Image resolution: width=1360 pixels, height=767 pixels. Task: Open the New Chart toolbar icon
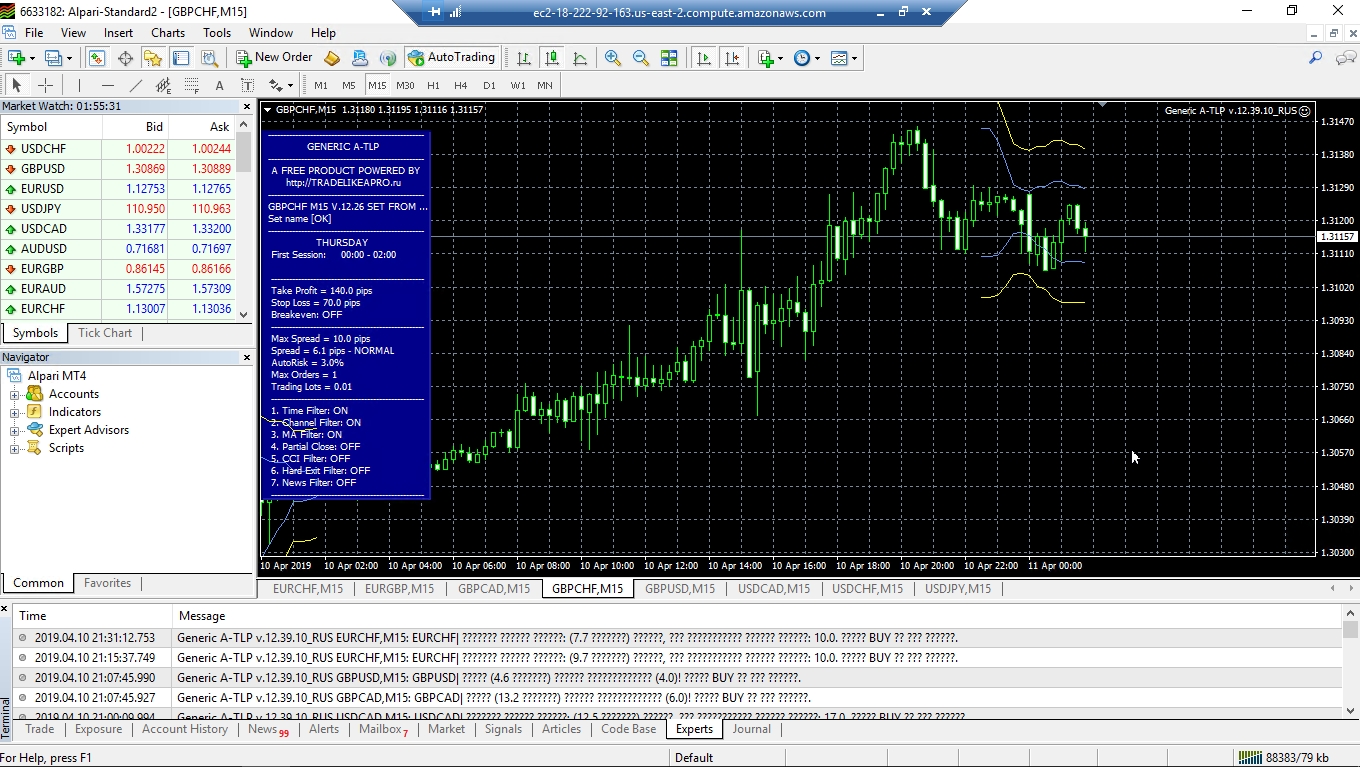point(17,58)
